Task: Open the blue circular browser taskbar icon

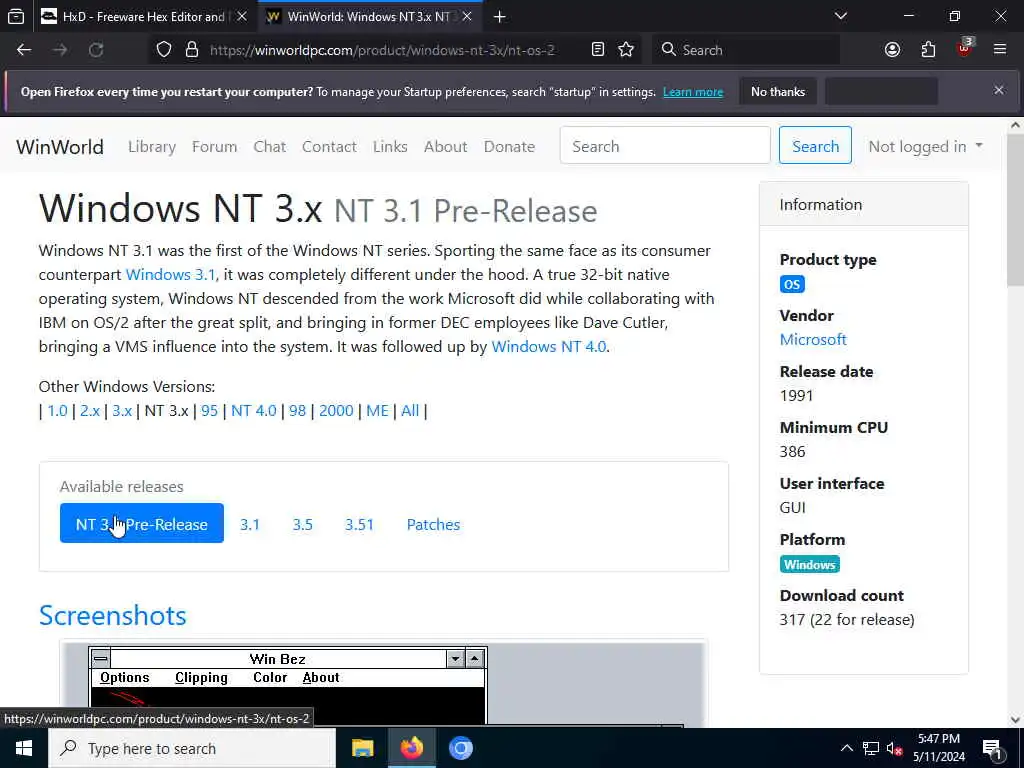Action: click(x=460, y=748)
